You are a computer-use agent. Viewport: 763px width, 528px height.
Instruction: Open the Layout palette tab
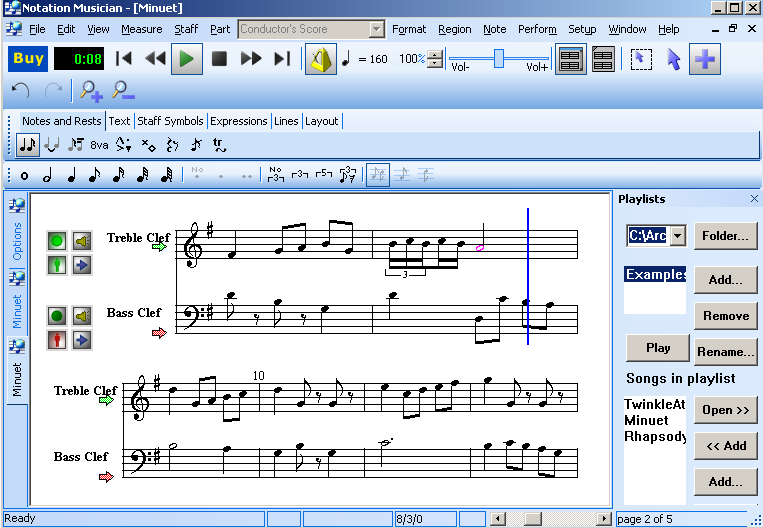322,121
